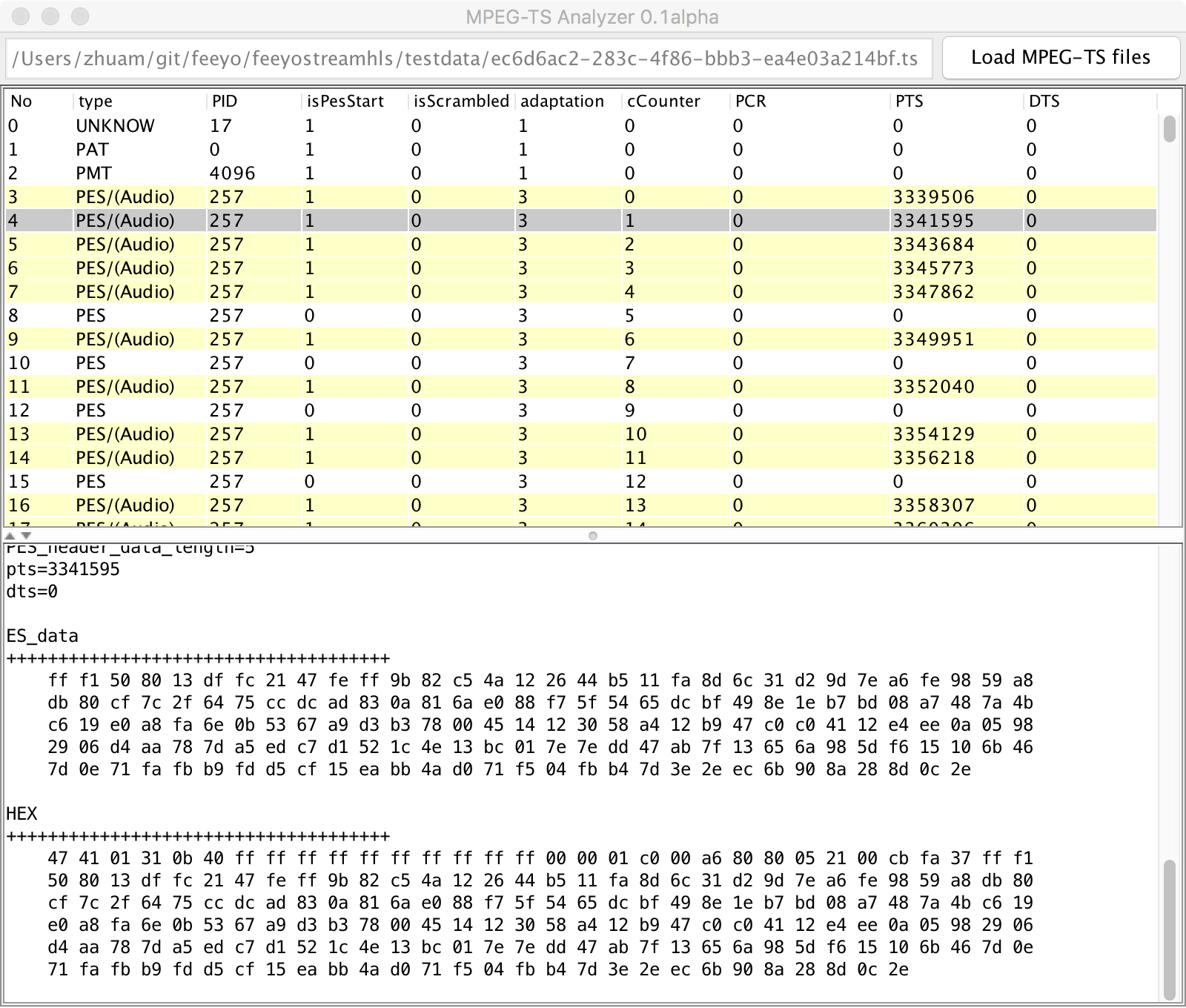This screenshot has height=1008, width=1186.
Task: Click the isScrambled column header
Action: (462, 102)
